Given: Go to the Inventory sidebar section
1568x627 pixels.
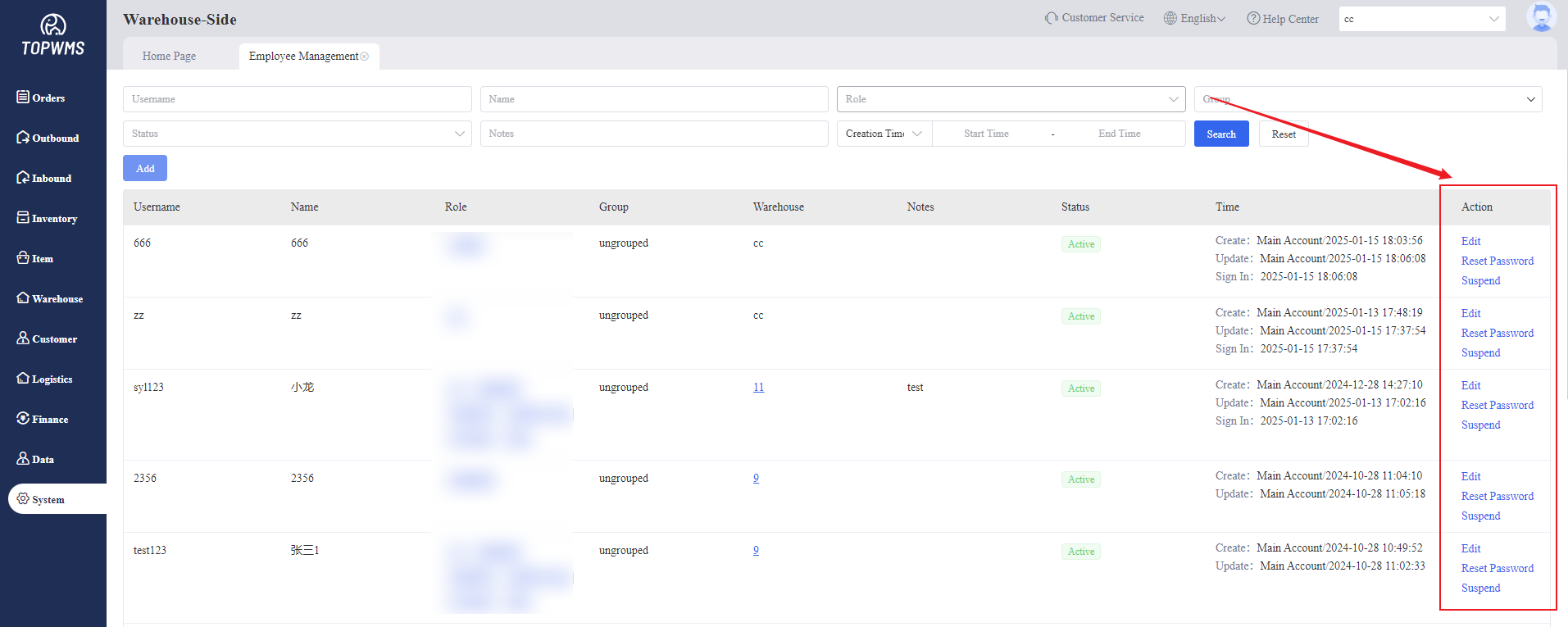Looking at the screenshot, I should click(x=47, y=218).
